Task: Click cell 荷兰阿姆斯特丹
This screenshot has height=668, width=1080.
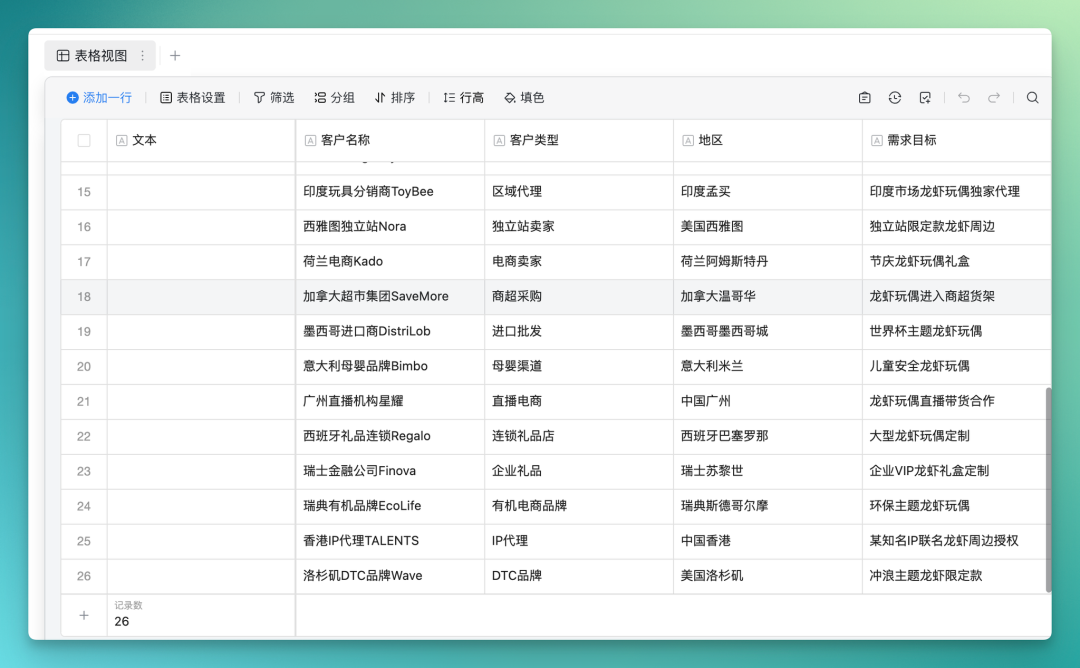Action: click(x=767, y=262)
